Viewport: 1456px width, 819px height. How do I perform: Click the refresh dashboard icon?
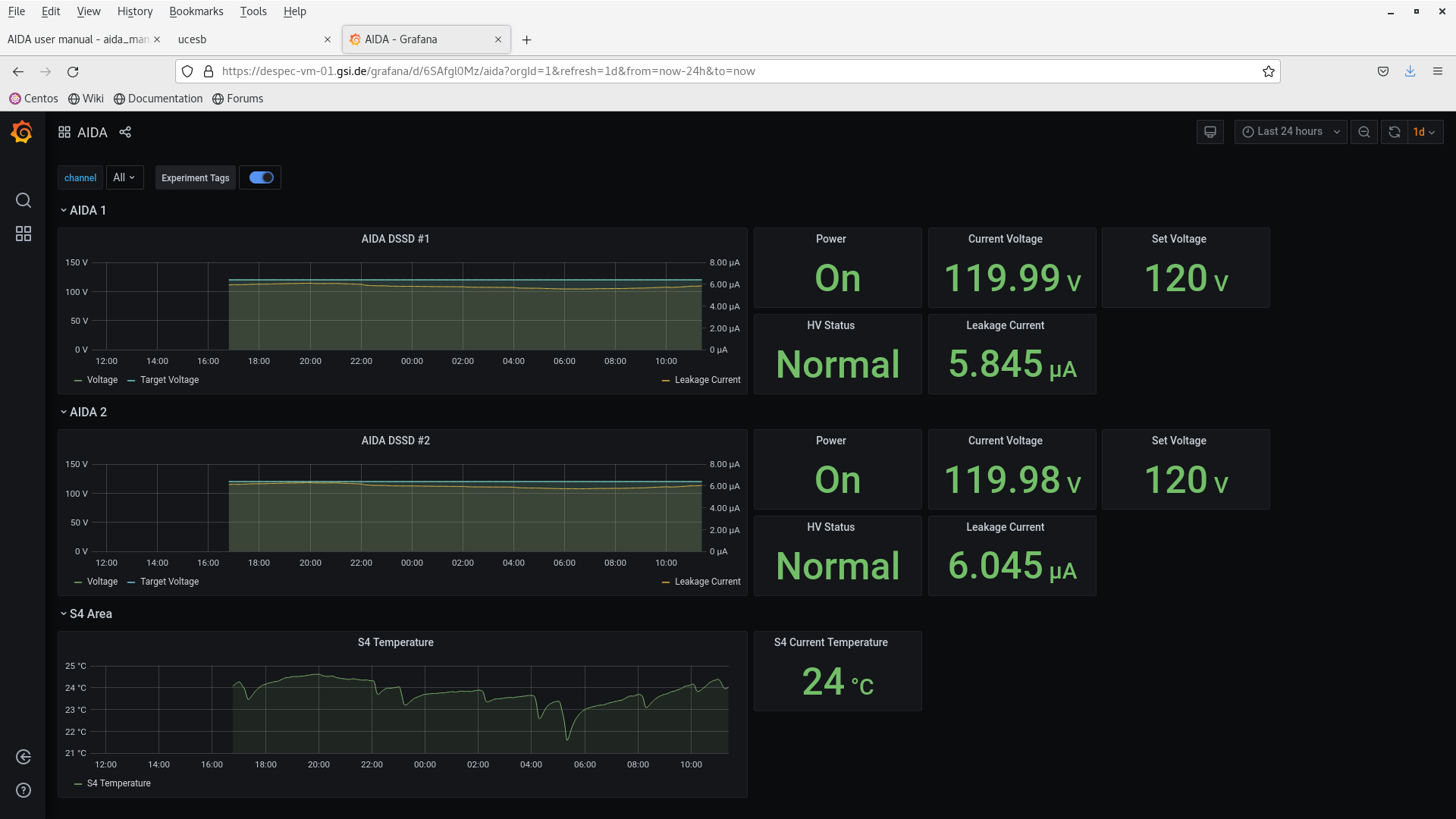pyautogui.click(x=1394, y=132)
